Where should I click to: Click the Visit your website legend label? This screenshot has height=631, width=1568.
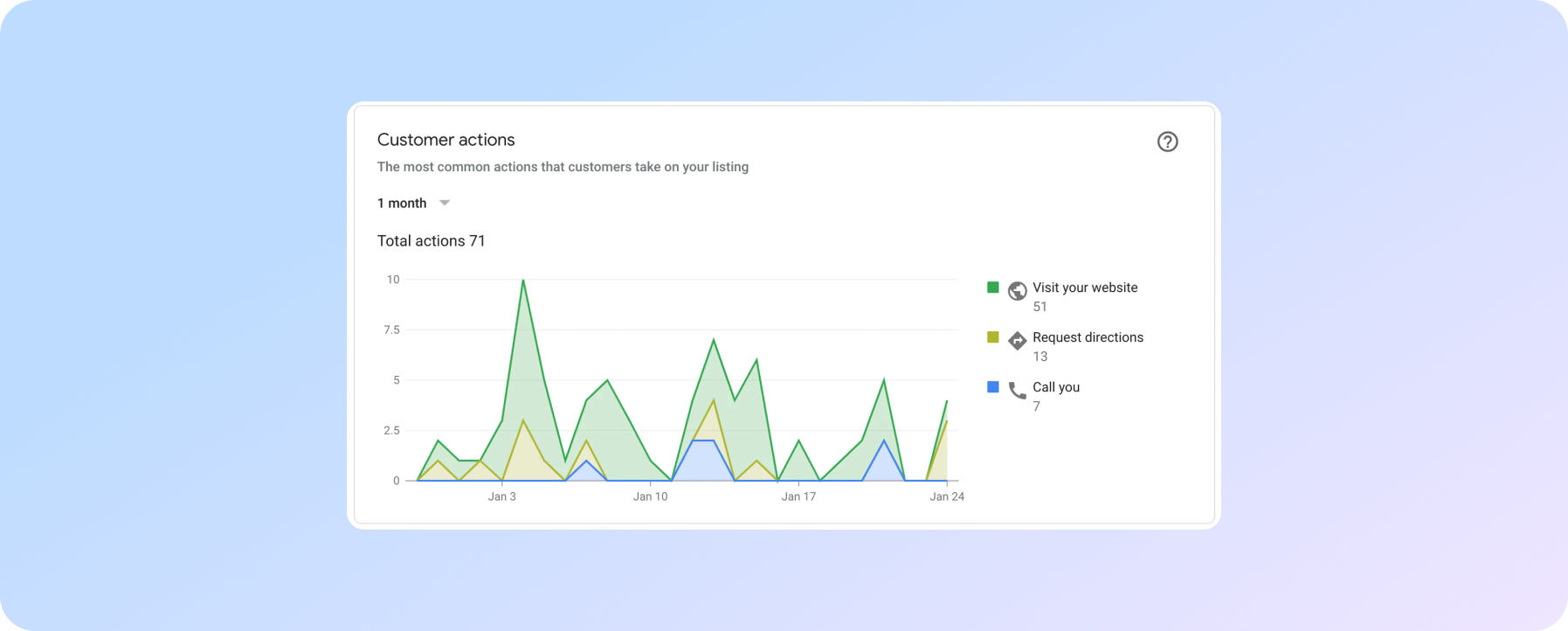coord(1085,288)
